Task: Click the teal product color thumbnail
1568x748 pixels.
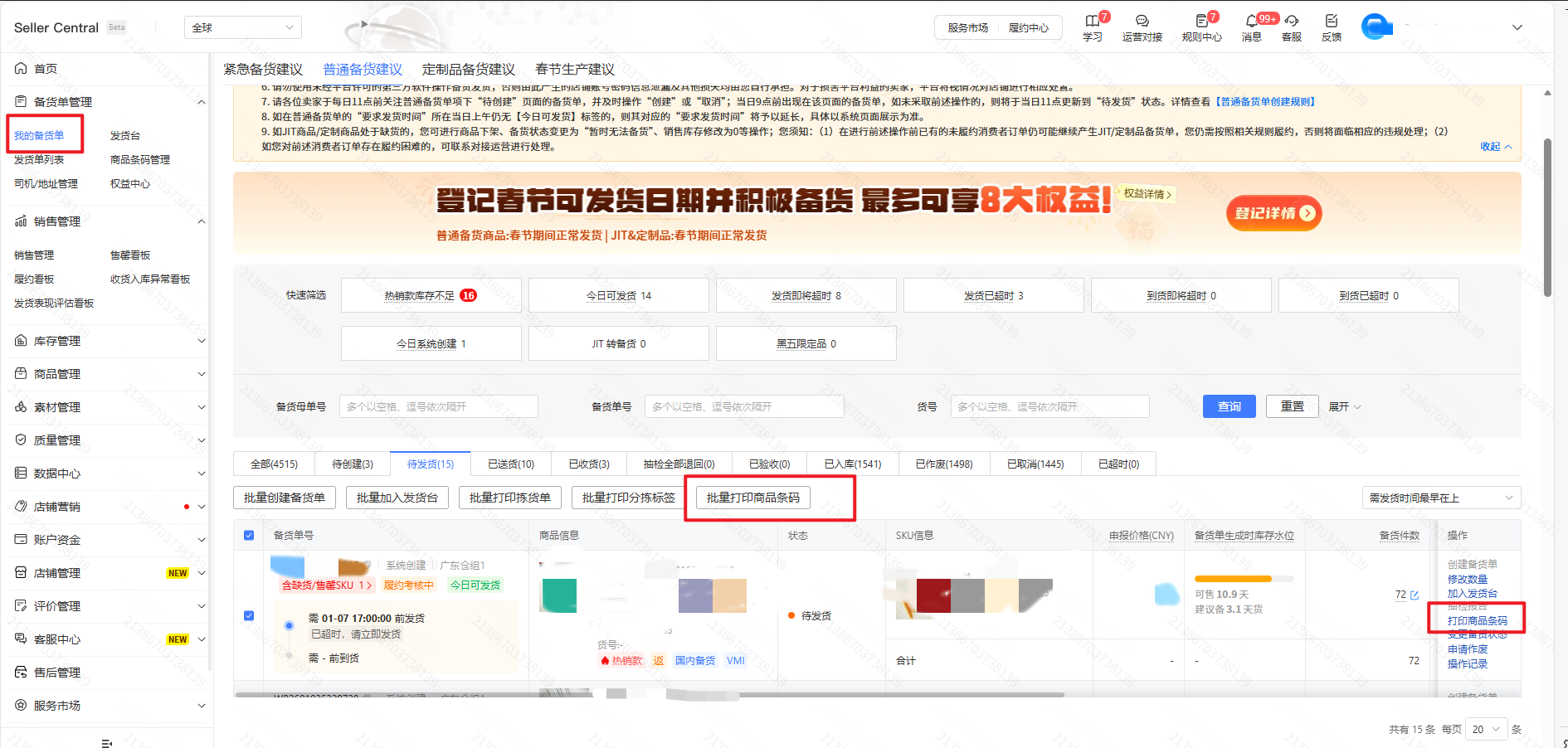Action: (558, 595)
